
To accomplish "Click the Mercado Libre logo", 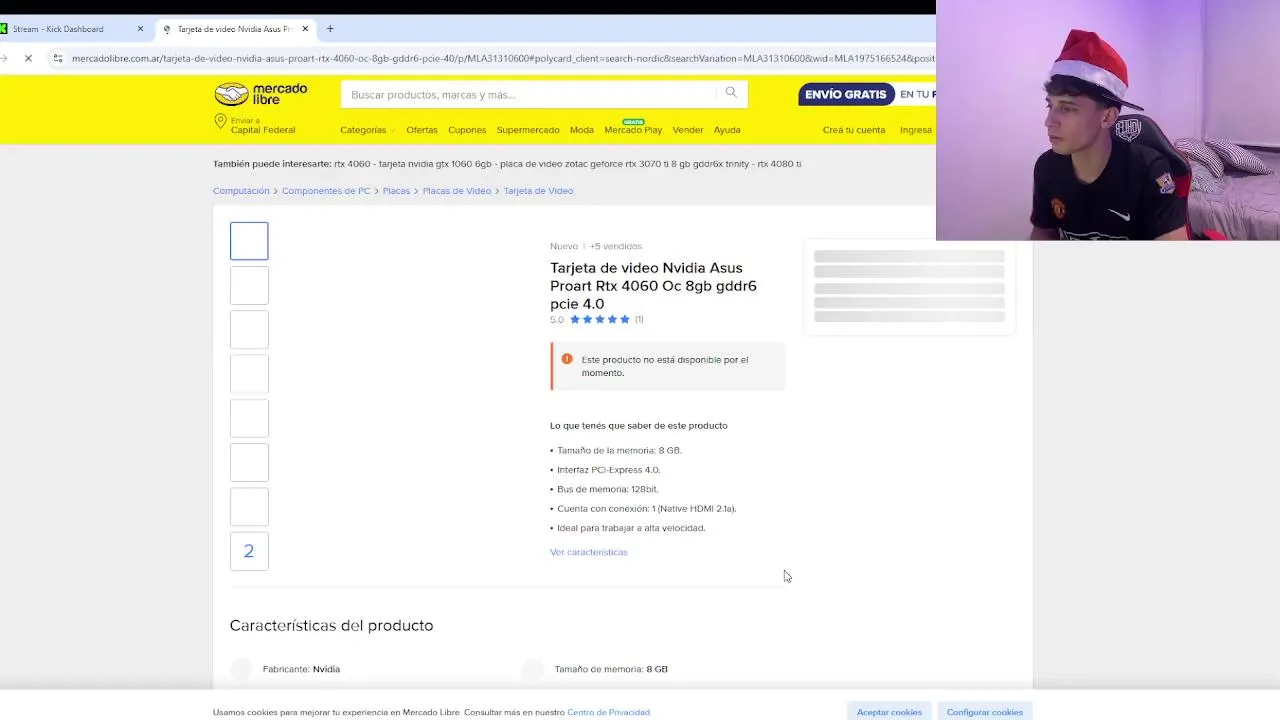I will coord(261,94).
